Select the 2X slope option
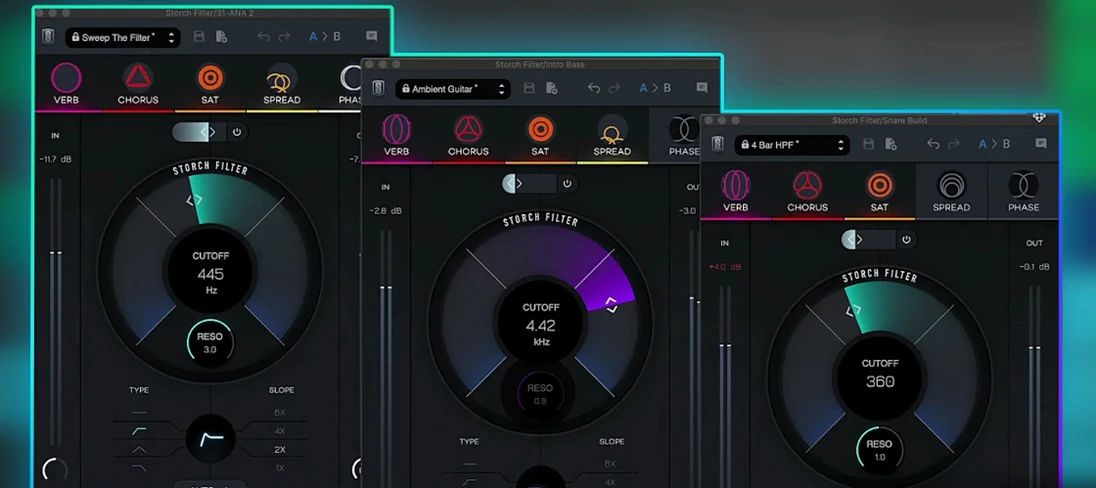Screen dimensions: 1096x488 tap(280, 450)
